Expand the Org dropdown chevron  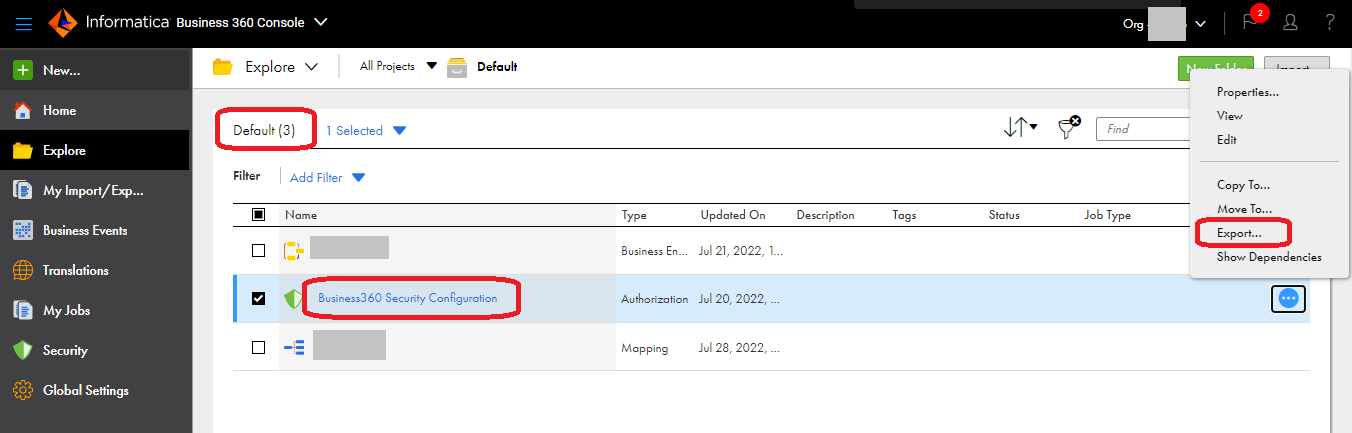coord(1200,23)
